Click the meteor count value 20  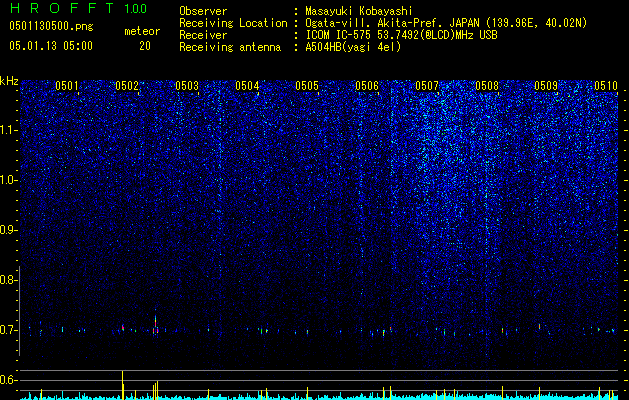tap(145, 46)
